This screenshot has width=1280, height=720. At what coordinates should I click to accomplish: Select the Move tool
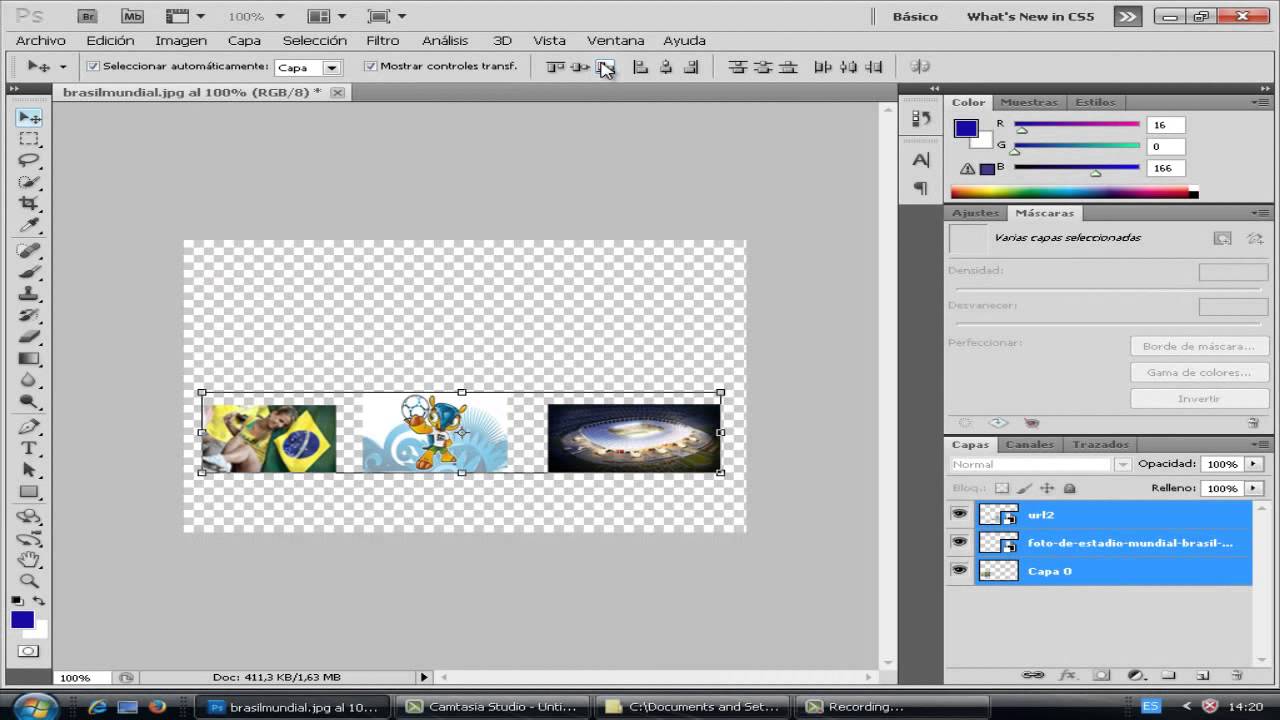point(29,117)
